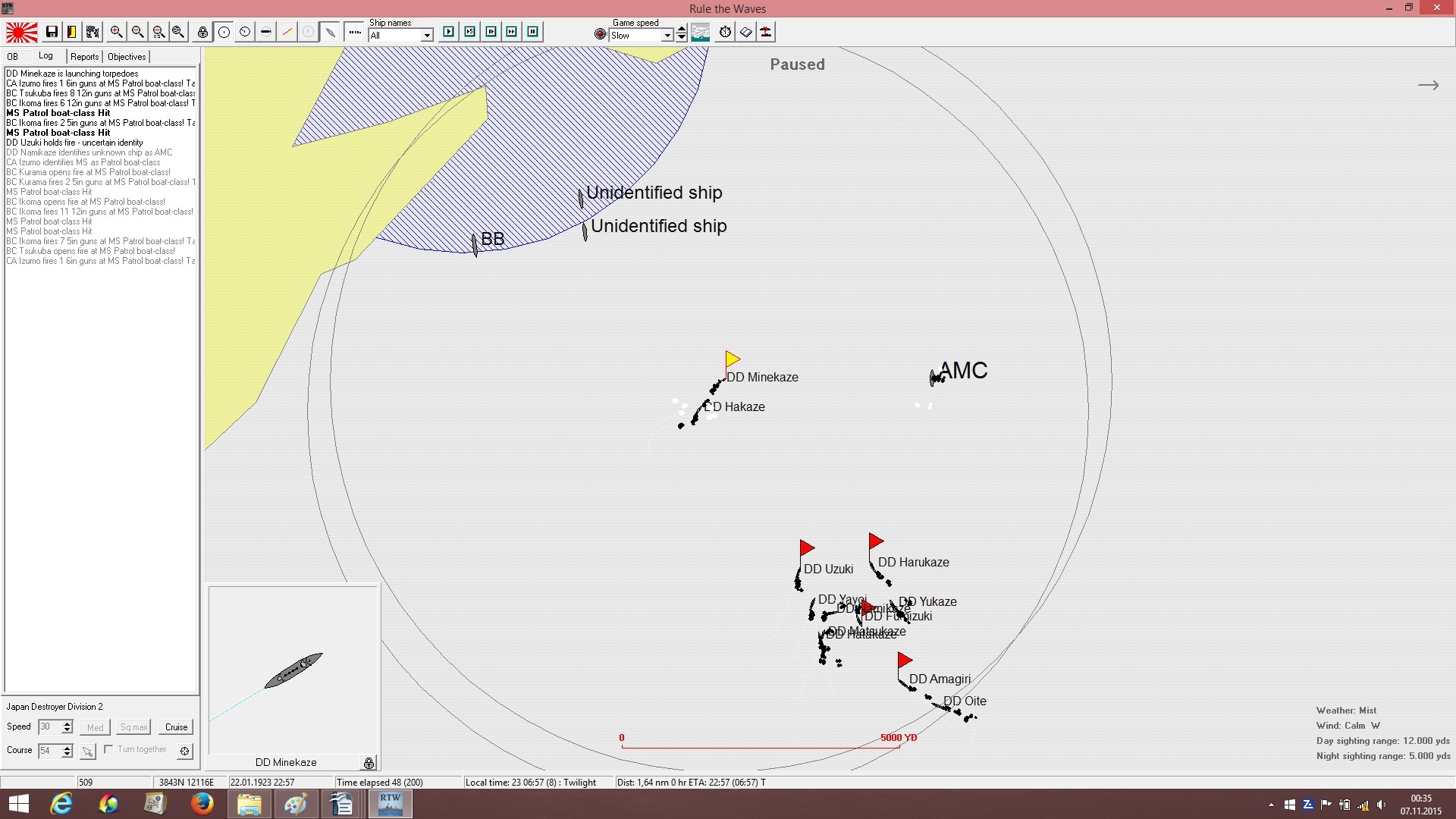Click the Sq max speed button
This screenshot has width=1456, height=819.
(x=134, y=727)
